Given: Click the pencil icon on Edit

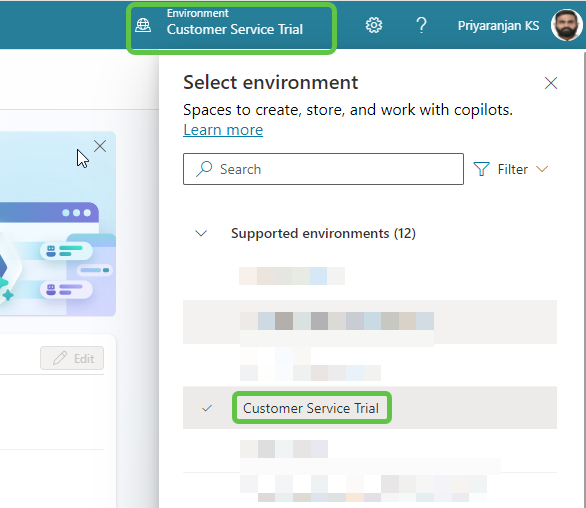Looking at the screenshot, I should [60, 358].
